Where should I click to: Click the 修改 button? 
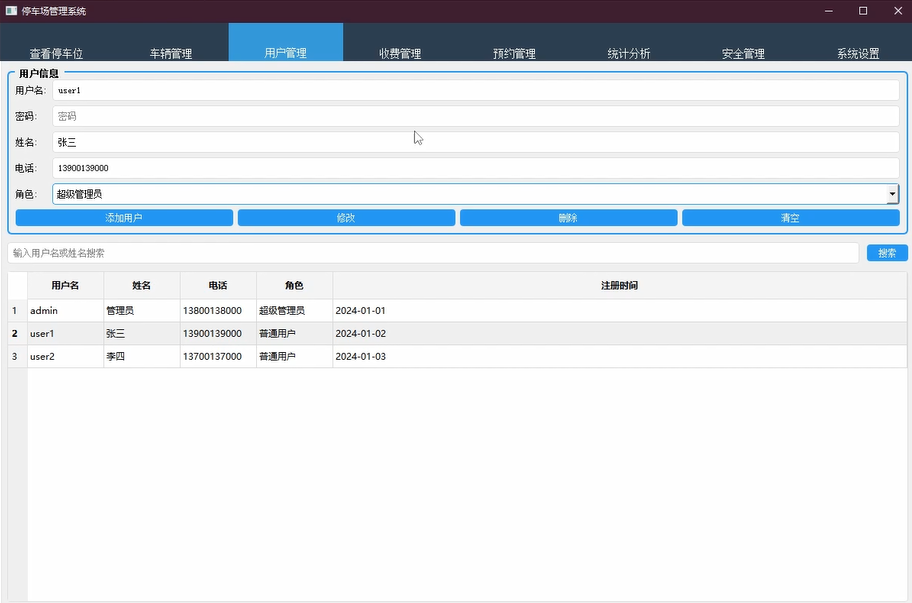[x=347, y=218]
